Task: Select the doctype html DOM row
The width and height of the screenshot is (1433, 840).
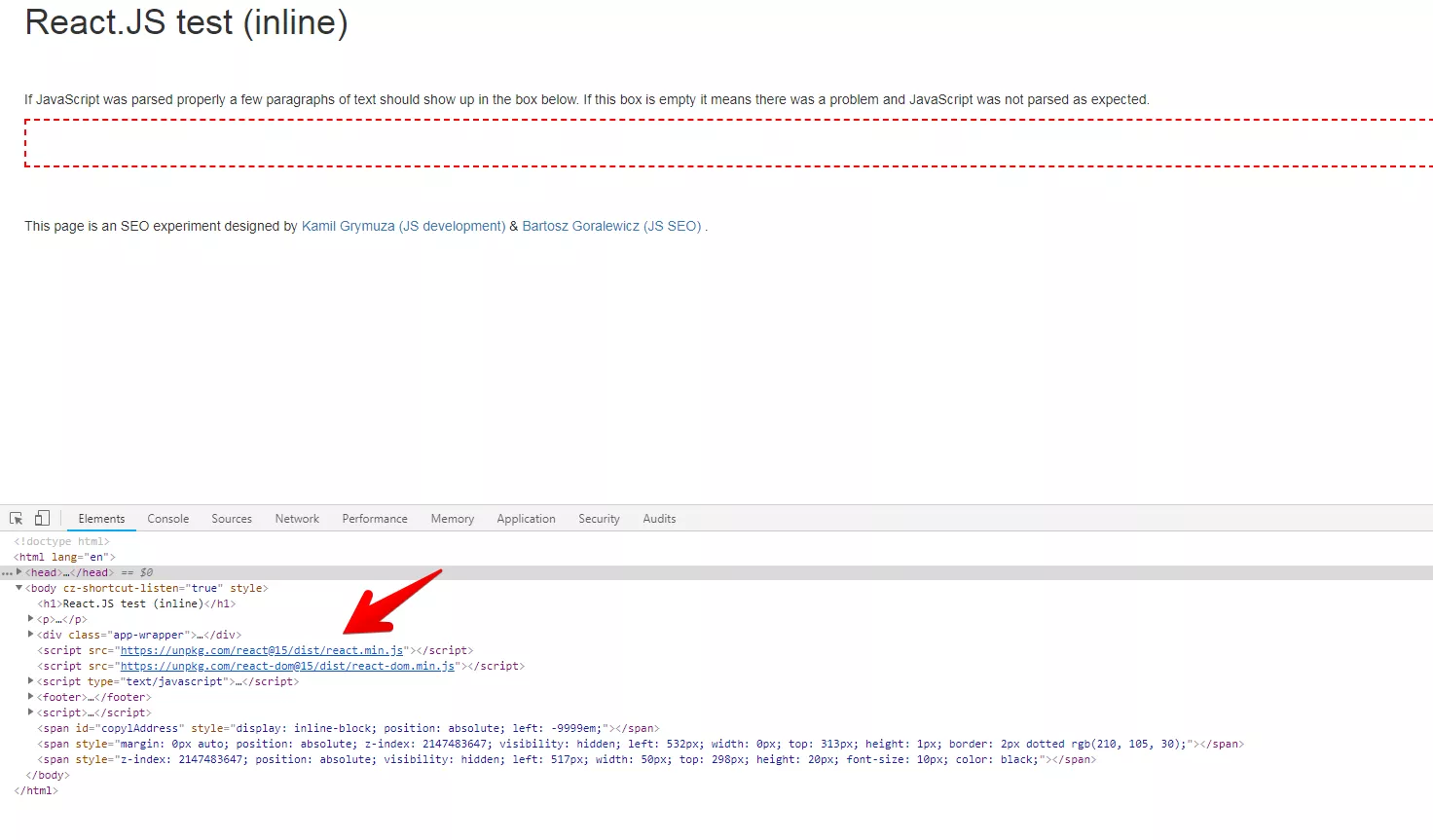Action: coord(61,541)
